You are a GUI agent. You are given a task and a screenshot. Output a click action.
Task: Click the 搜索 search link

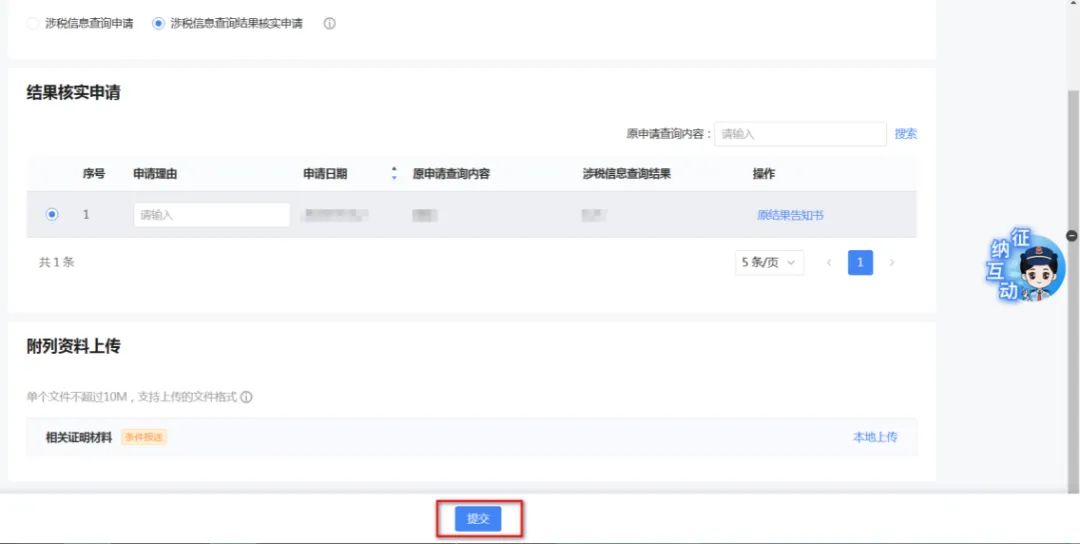pyautogui.click(x=905, y=134)
